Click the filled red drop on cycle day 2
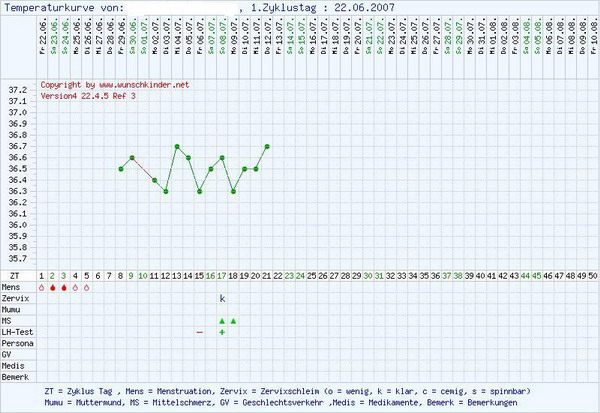Image resolution: width=600 pixels, height=413 pixels. (x=52, y=287)
